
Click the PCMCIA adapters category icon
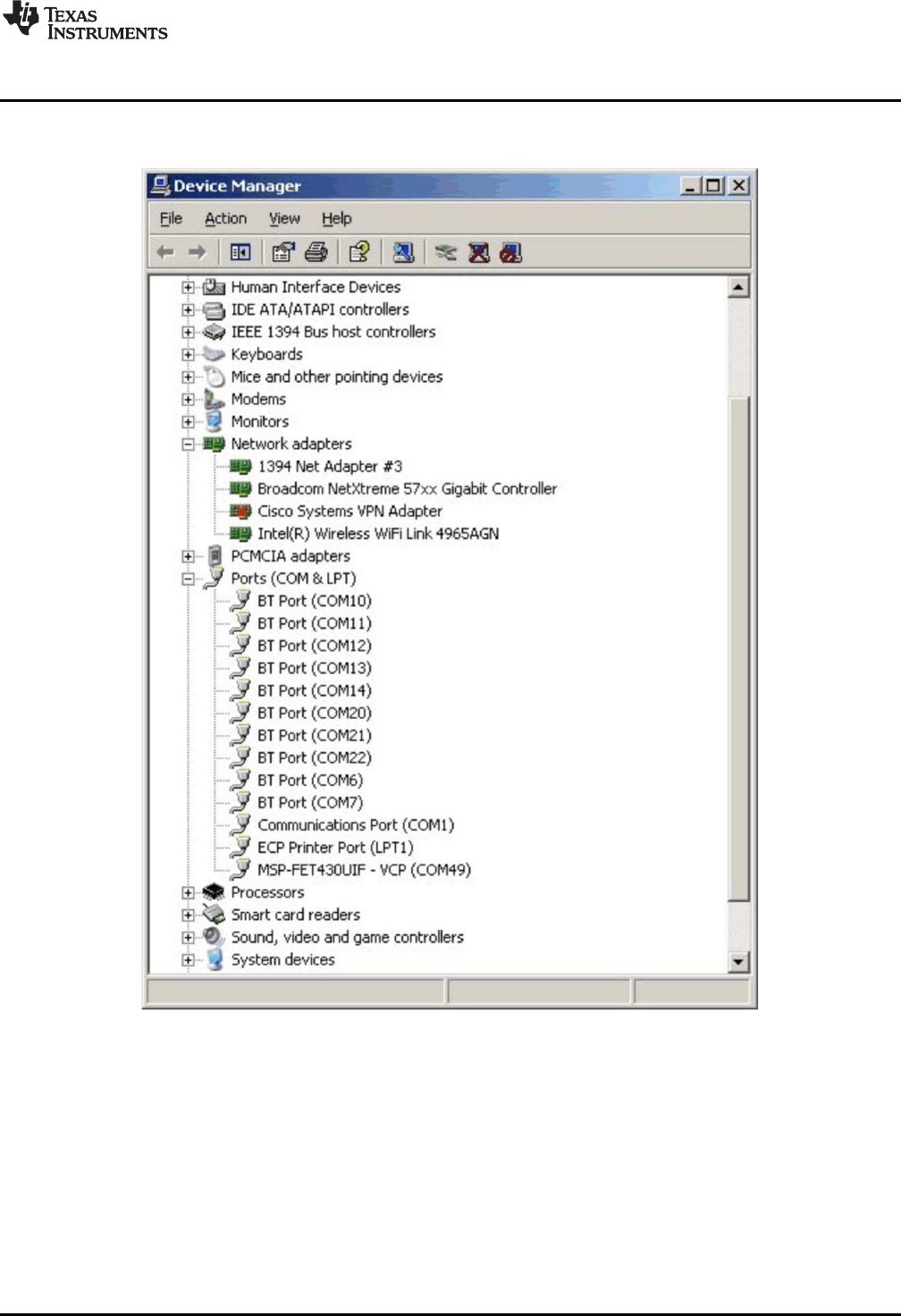pyautogui.click(x=215, y=555)
